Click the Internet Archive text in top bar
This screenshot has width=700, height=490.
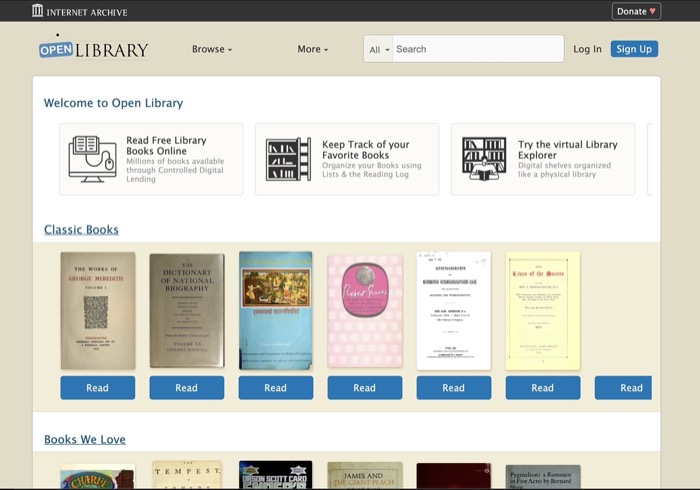87,12
